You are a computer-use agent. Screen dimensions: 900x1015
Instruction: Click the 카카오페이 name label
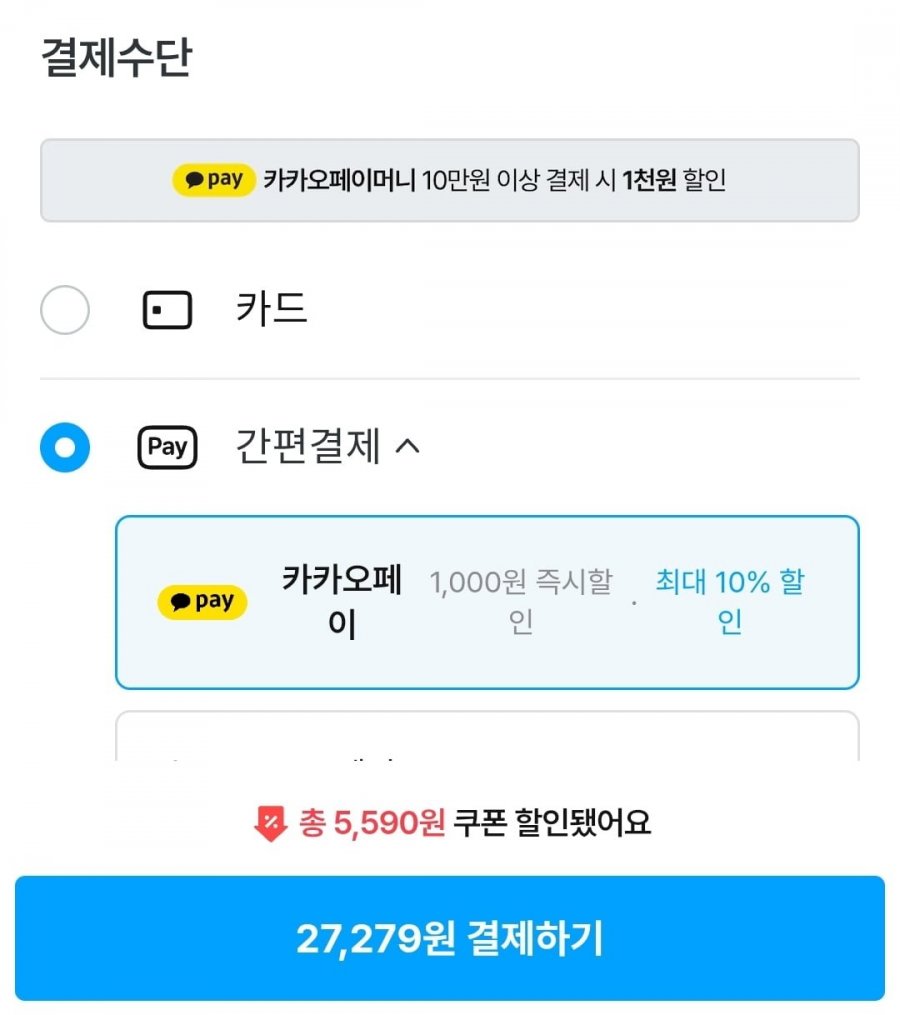[343, 601]
